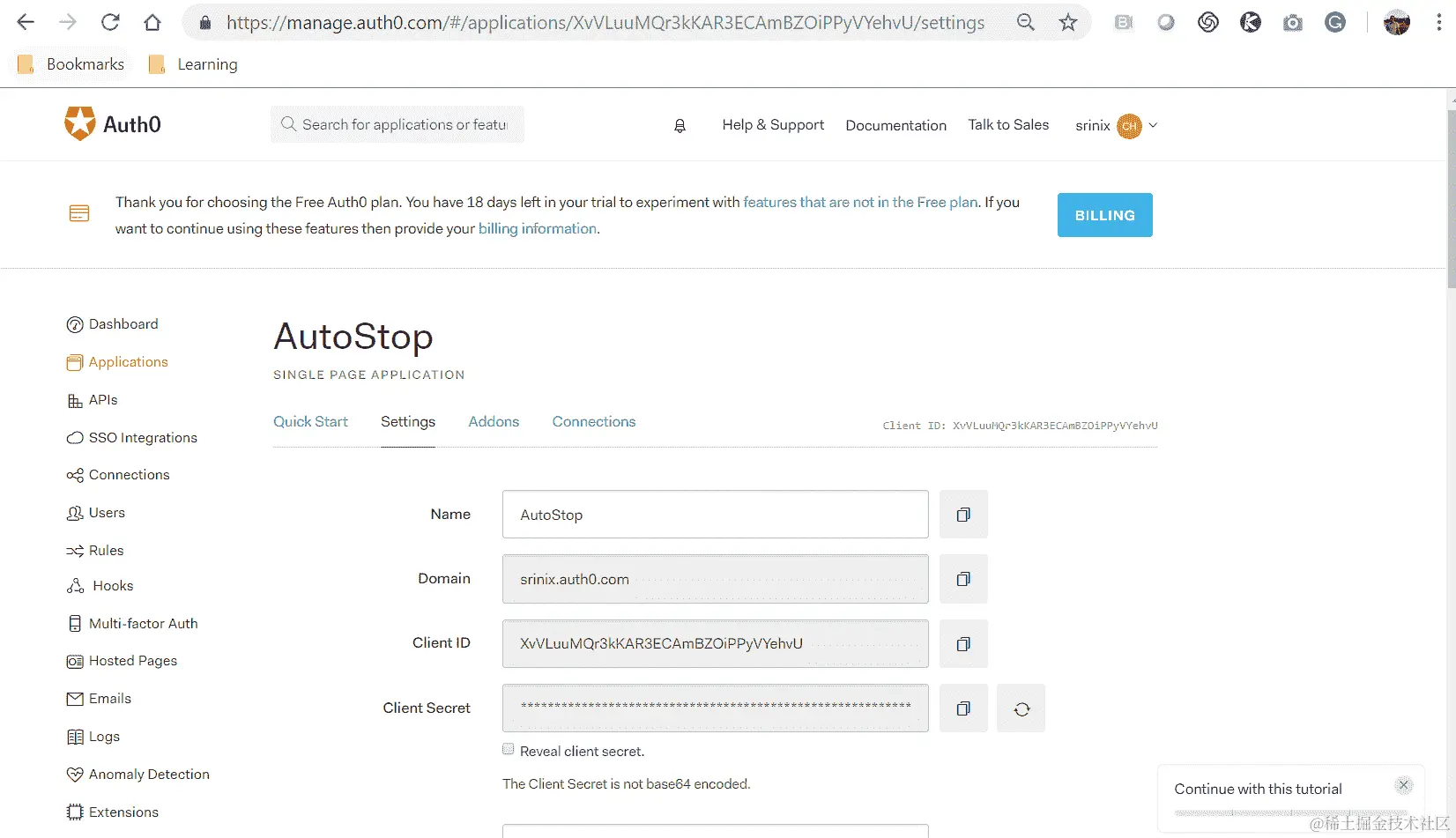The height and width of the screenshot is (838, 1456).
Task: Open Documentation link
Action: 896,126
